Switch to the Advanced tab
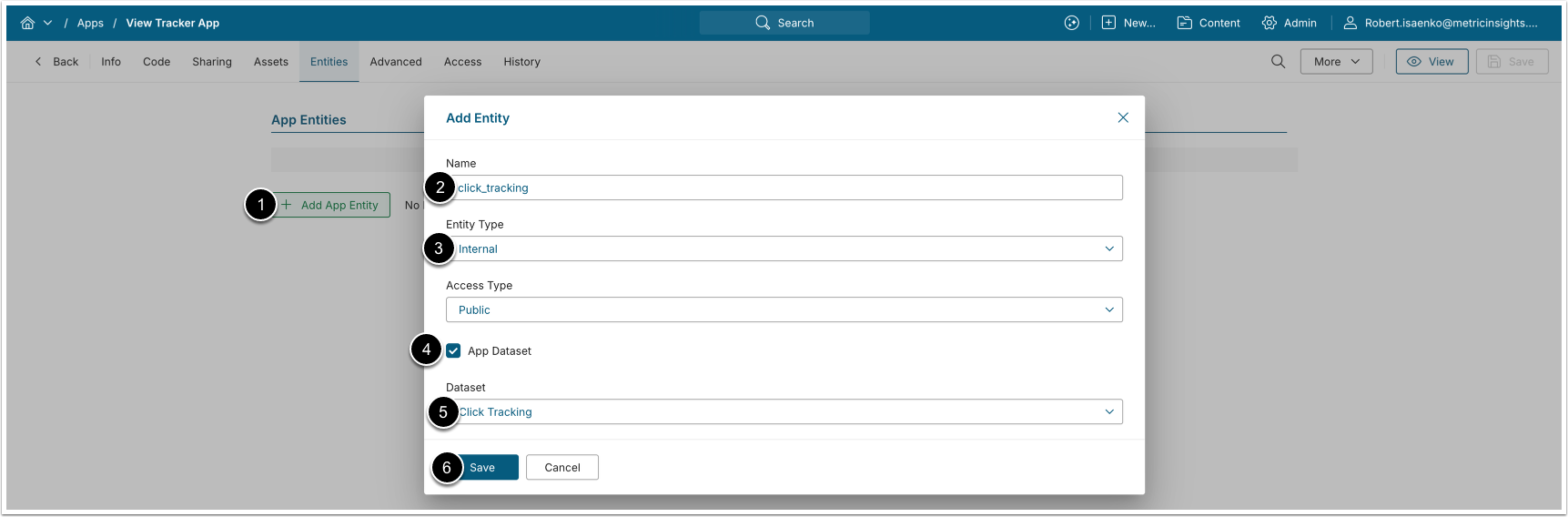 tap(396, 62)
